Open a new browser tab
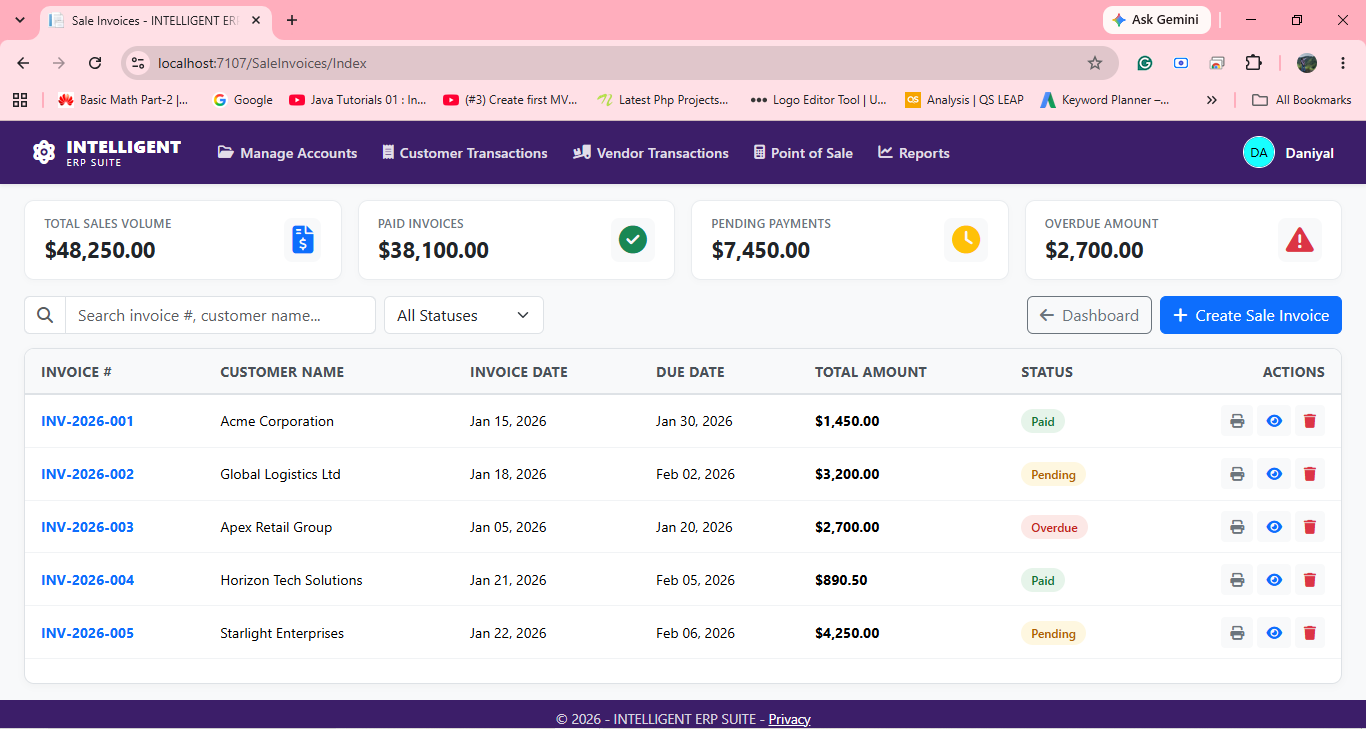This screenshot has width=1366, height=729. [x=292, y=20]
